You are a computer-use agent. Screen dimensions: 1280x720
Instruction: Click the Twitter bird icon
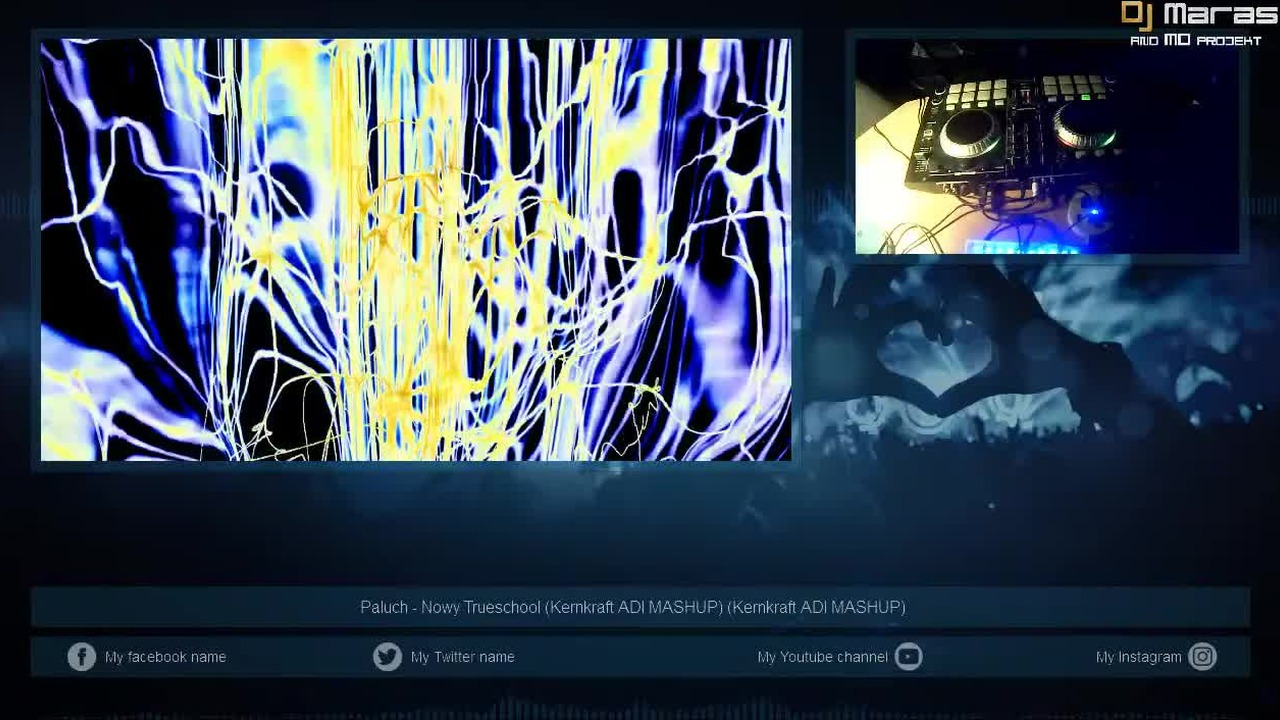click(387, 657)
